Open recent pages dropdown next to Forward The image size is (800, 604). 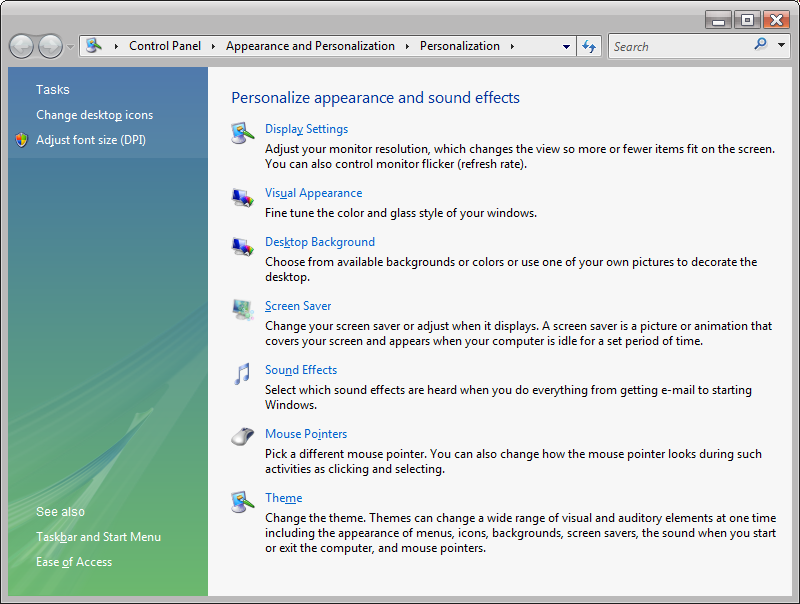(70, 47)
